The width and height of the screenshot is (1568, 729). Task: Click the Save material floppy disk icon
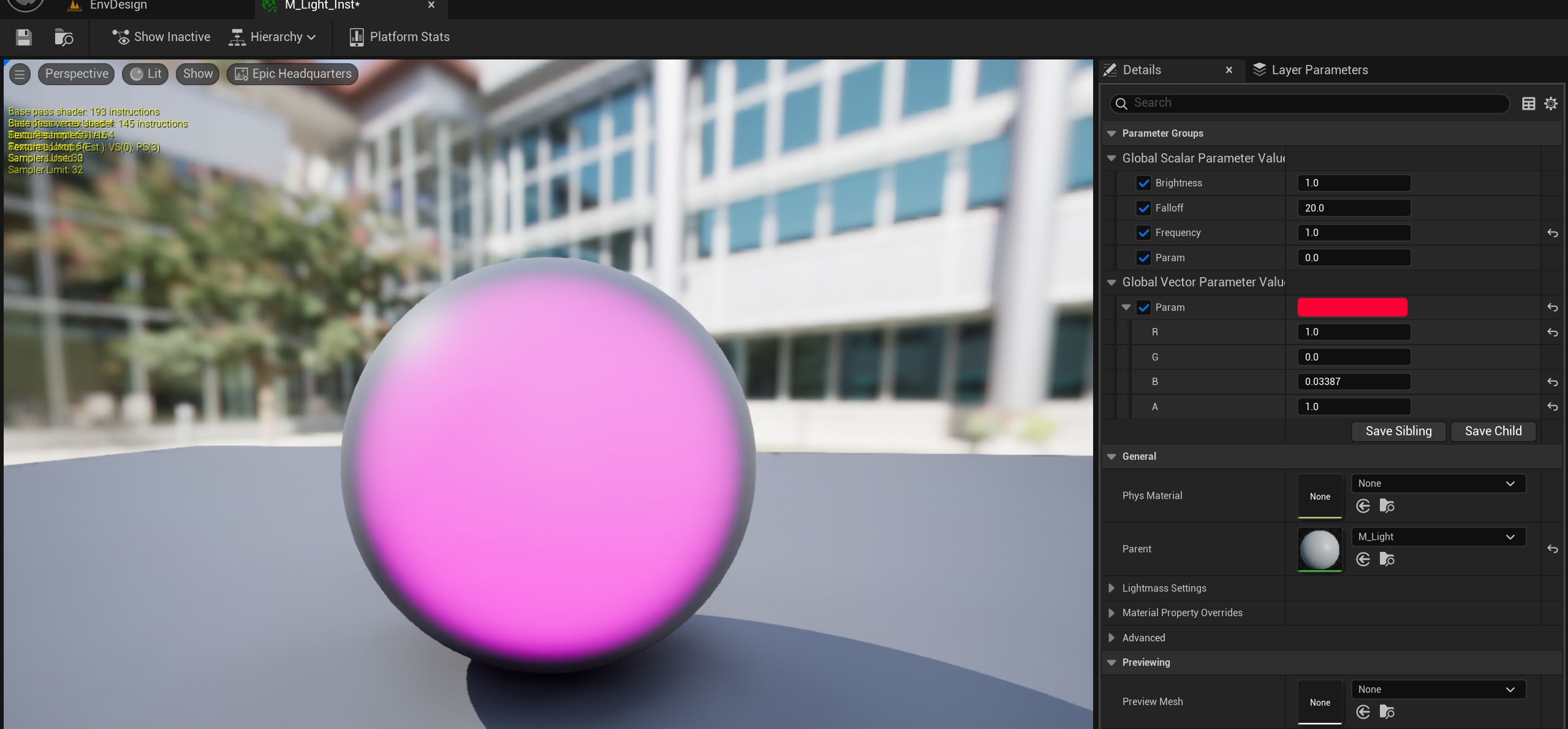pos(24,37)
